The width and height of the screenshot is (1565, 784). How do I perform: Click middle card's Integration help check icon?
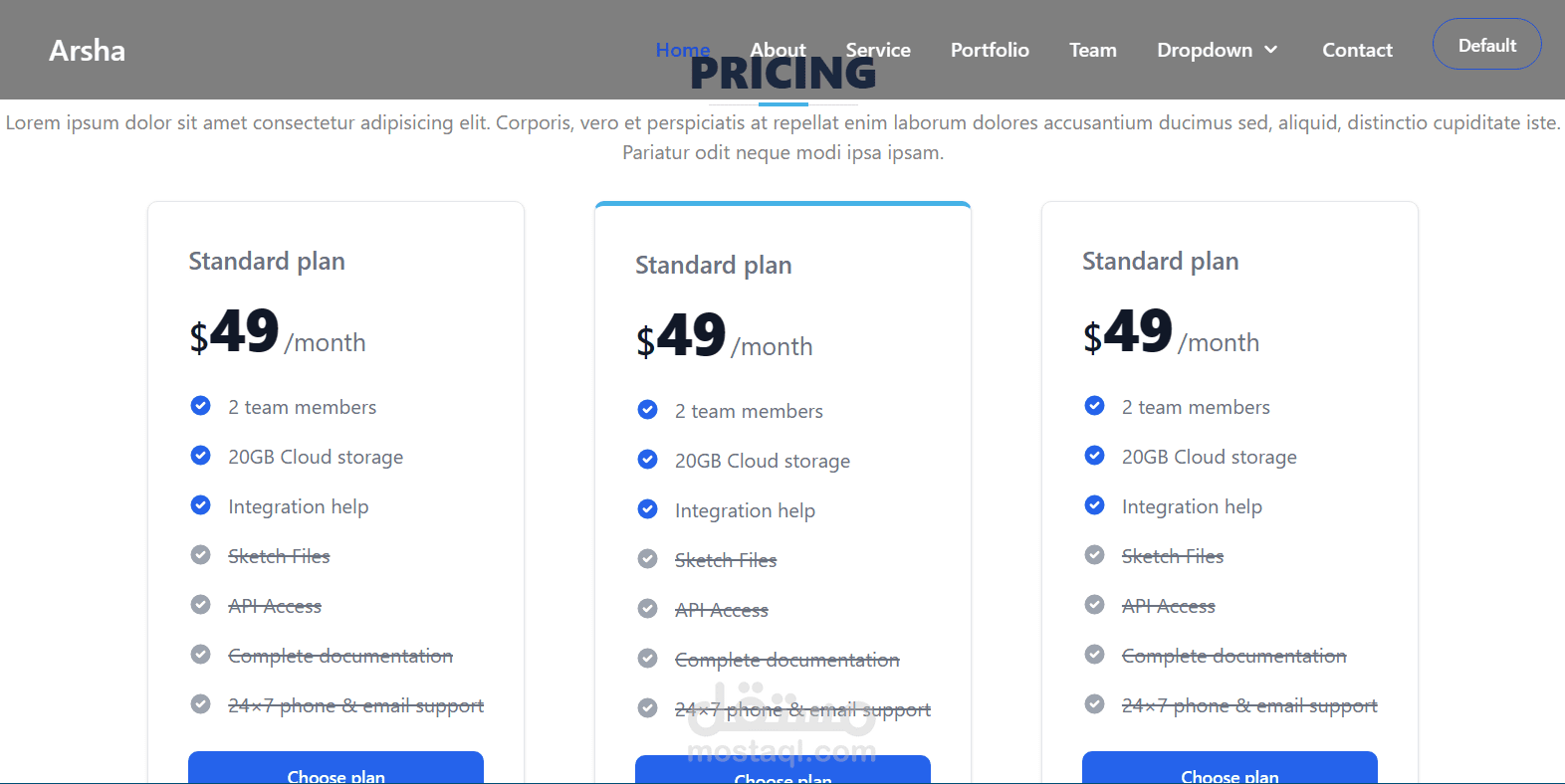click(x=648, y=509)
